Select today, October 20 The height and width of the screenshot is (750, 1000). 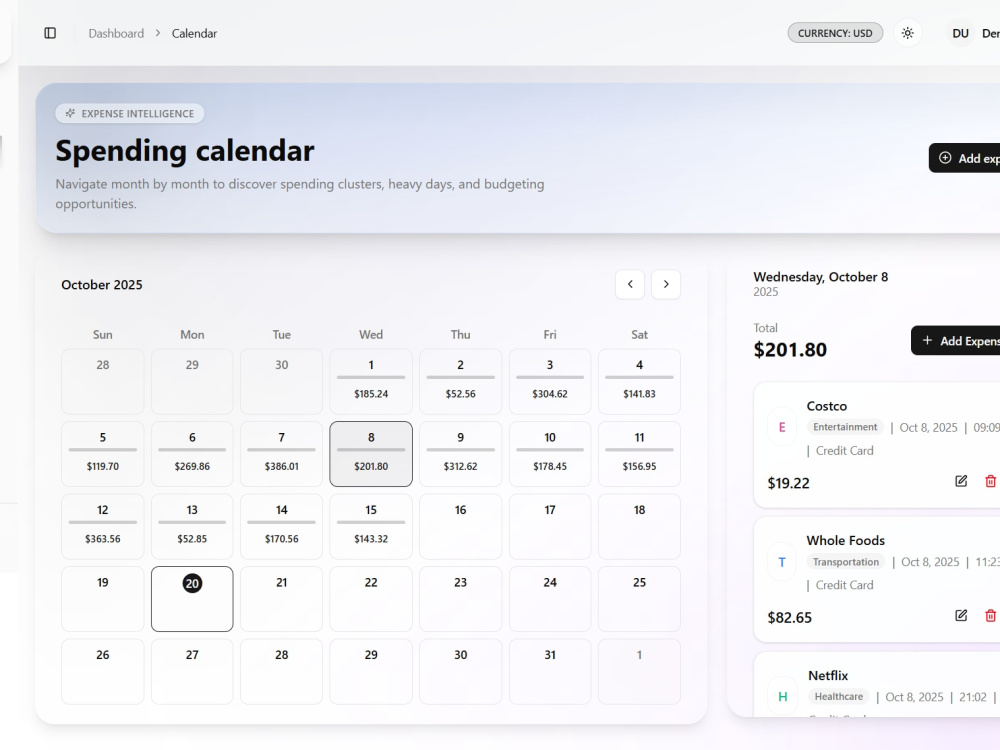pos(192,599)
